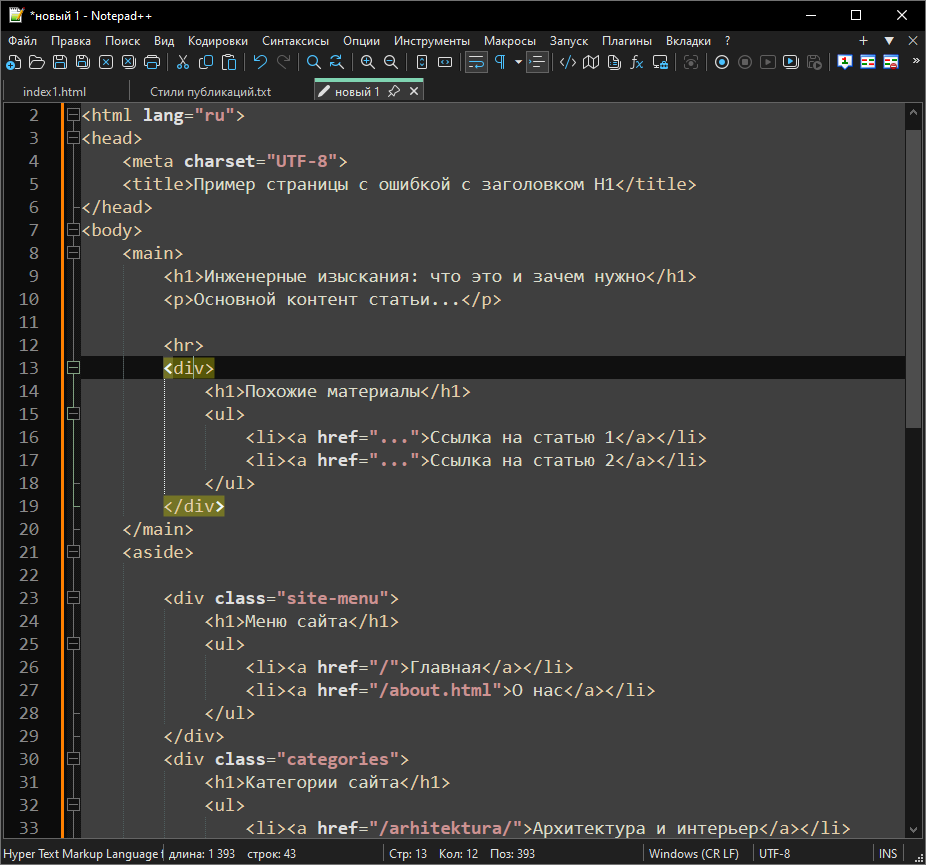Open Find with the magnifier icon
The height and width of the screenshot is (865, 926).
pos(314,62)
